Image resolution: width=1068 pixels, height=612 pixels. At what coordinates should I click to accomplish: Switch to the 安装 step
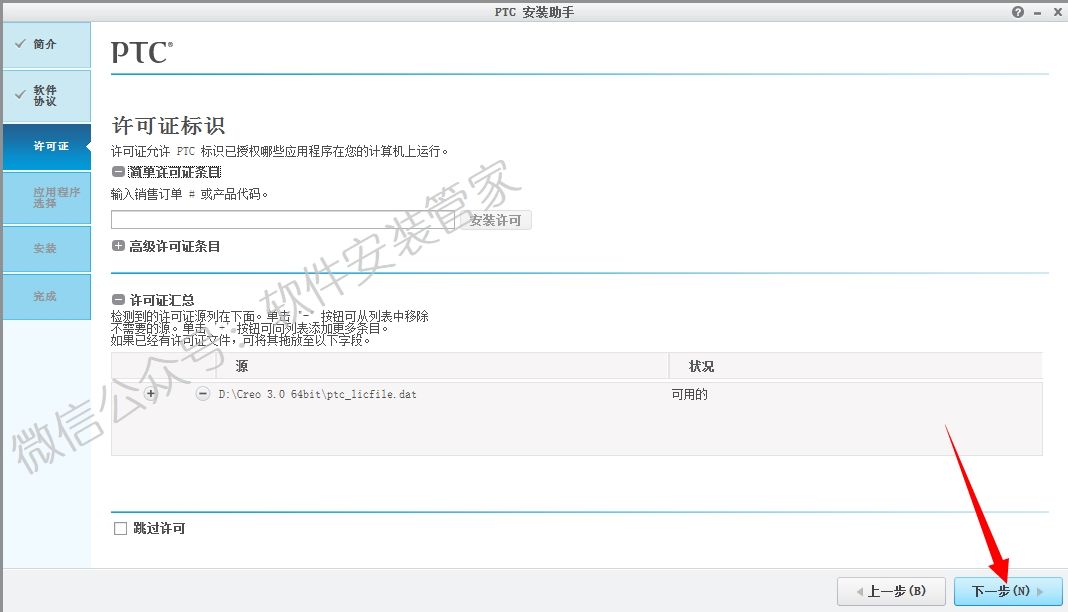(x=47, y=248)
